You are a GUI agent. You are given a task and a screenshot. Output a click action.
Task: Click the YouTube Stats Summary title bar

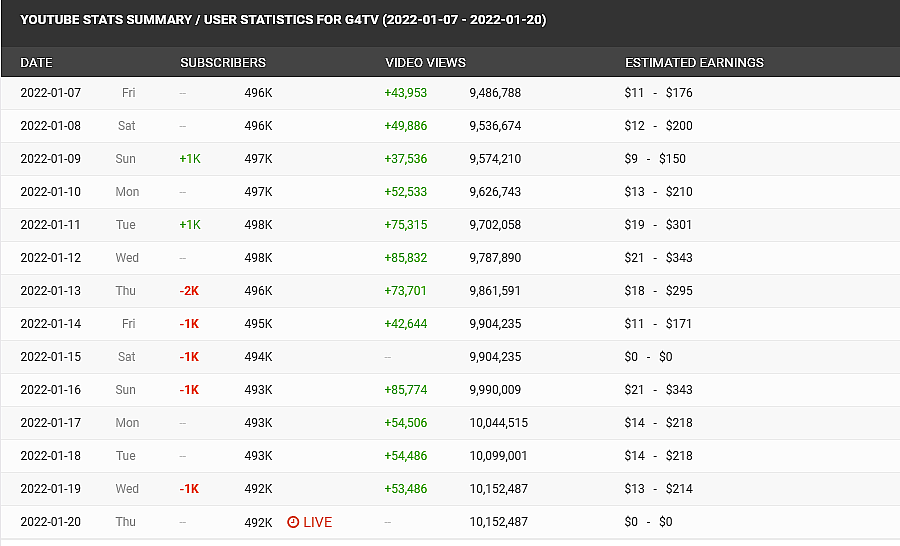283,20
